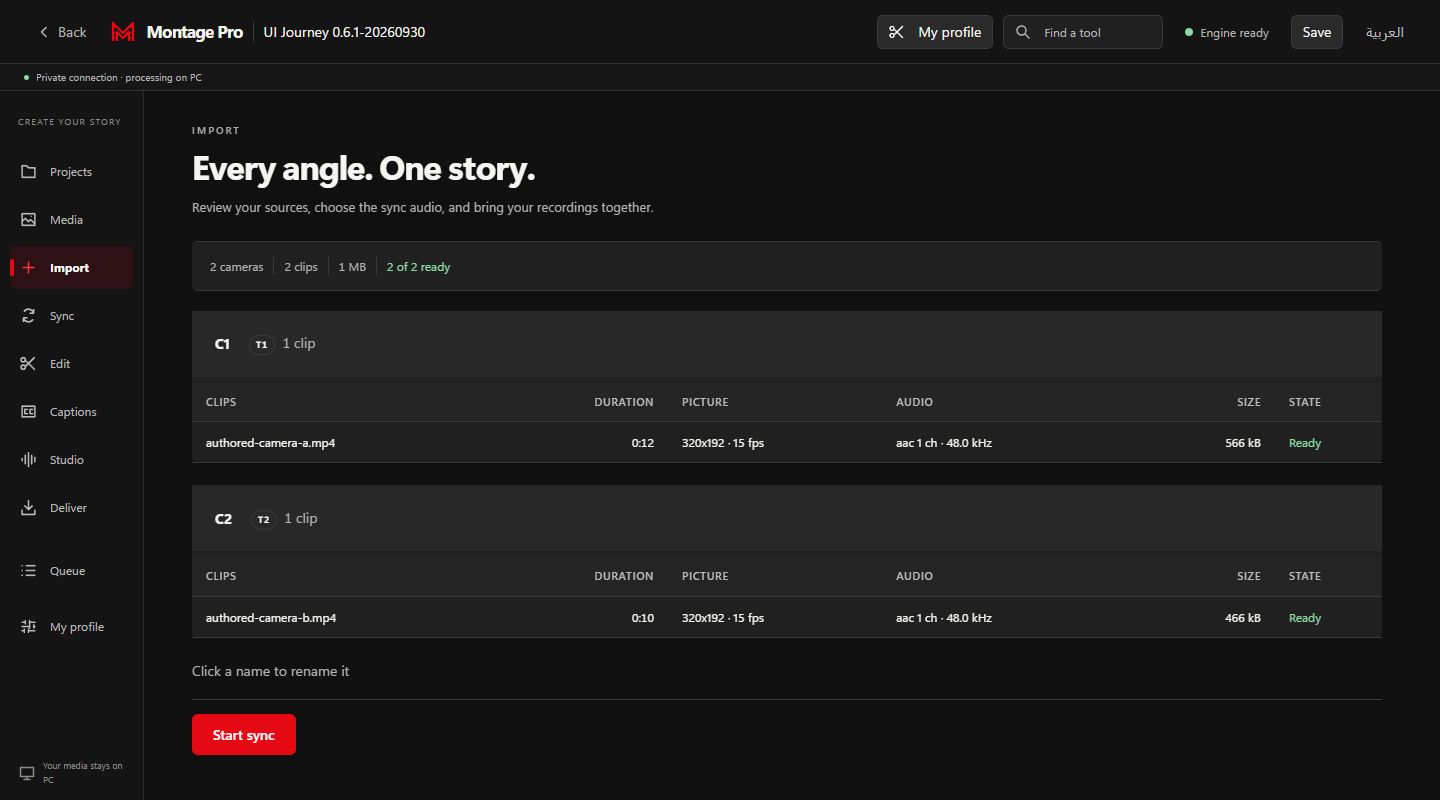The height and width of the screenshot is (800, 1440).
Task: Click magnifier icon in Find a tool
Action: (1022, 32)
